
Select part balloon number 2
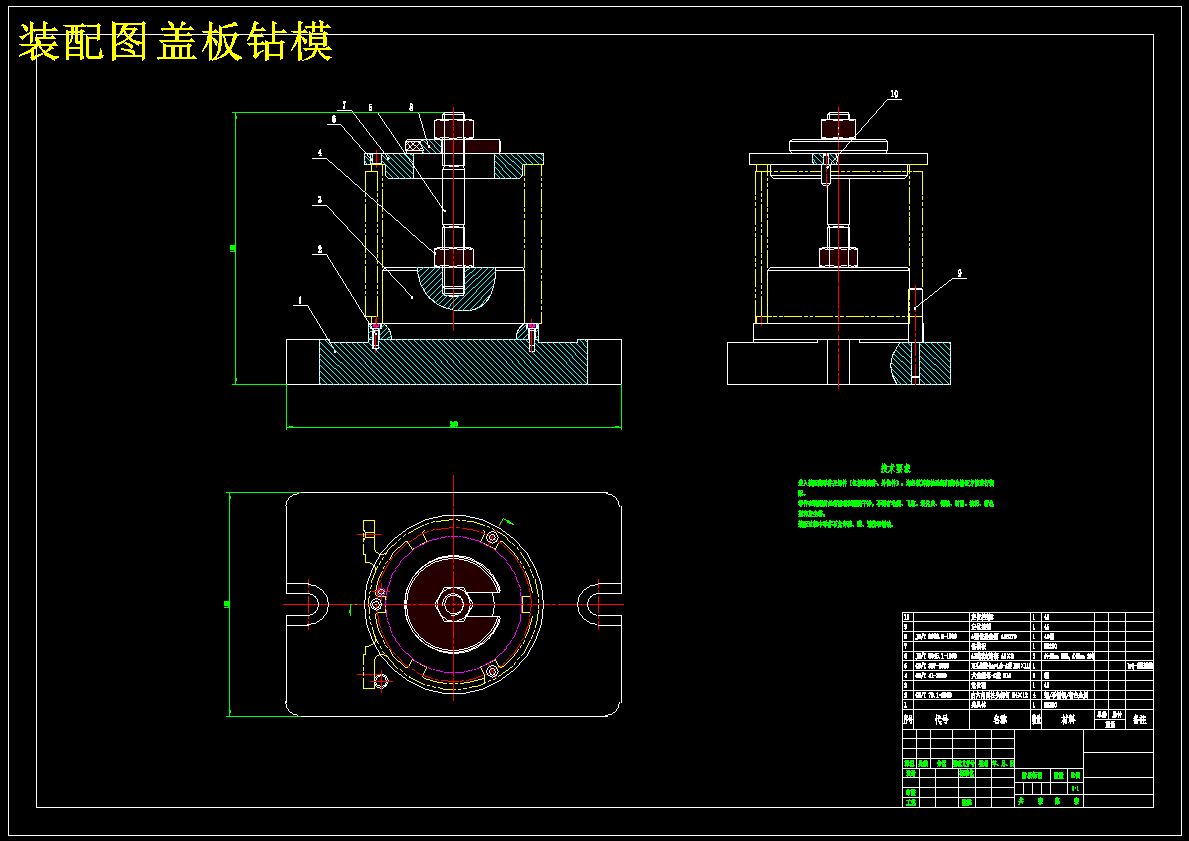320,248
